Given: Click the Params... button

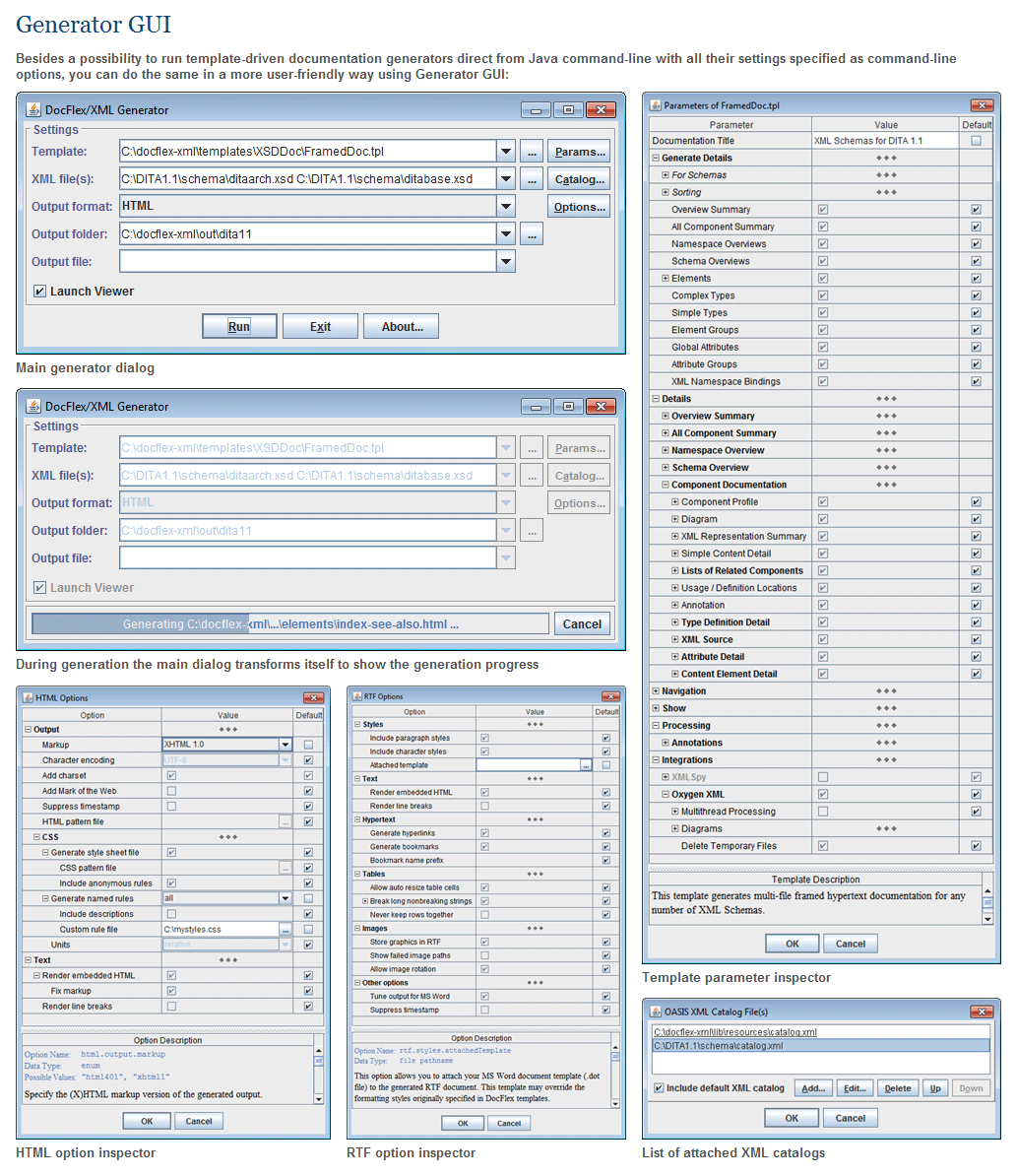Looking at the screenshot, I should pos(579,152).
